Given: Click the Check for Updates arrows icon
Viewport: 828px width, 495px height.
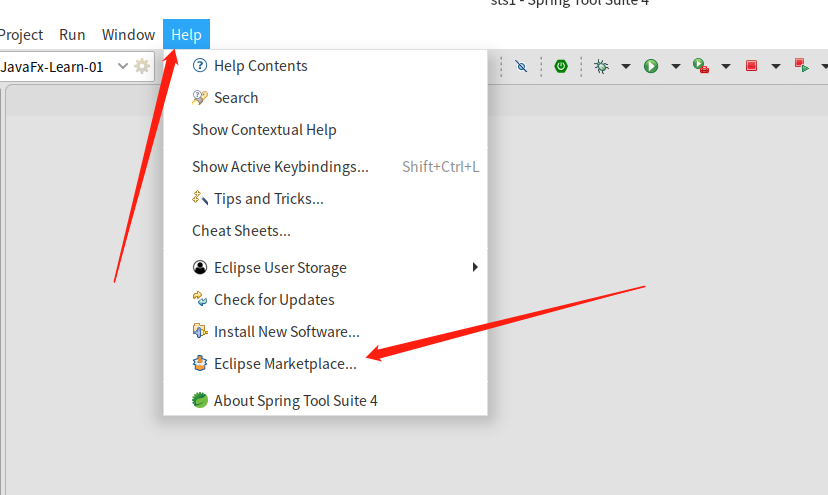Looking at the screenshot, I should coord(200,298).
